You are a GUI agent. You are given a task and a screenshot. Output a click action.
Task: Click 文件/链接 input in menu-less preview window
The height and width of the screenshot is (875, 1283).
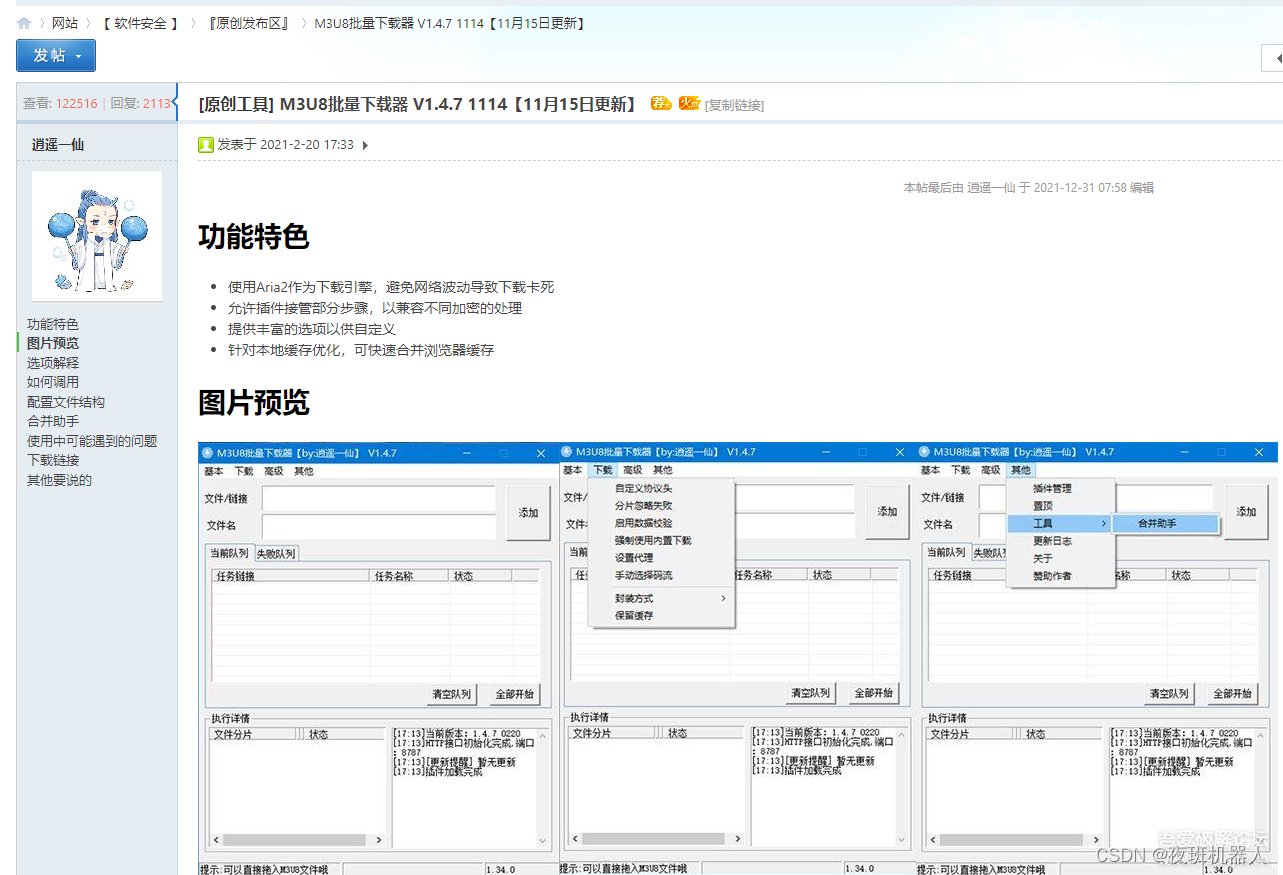click(x=379, y=498)
